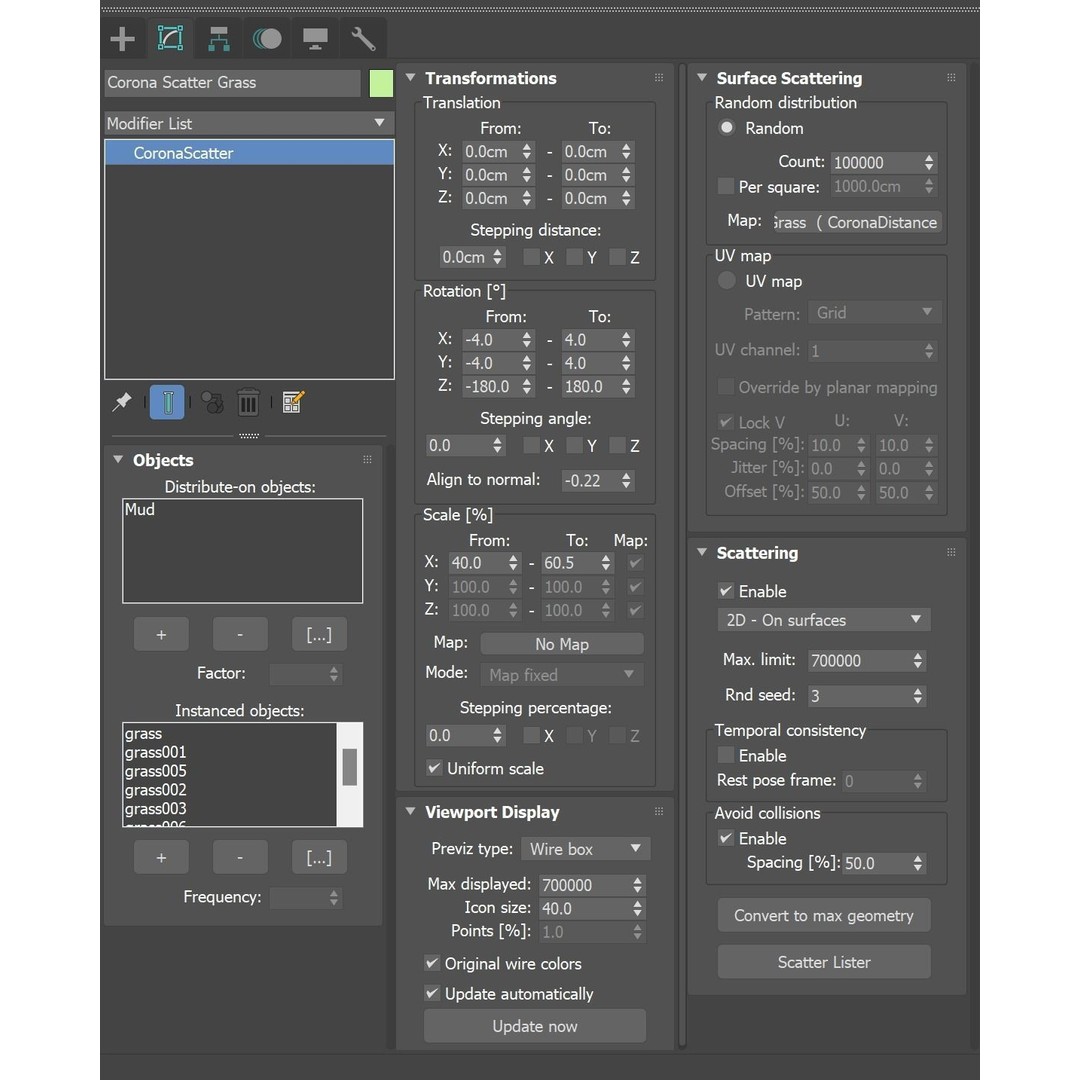This screenshot has width=1080, height=1080.
Task: Select the Random distribution radio button
Action: click(726, 128)
